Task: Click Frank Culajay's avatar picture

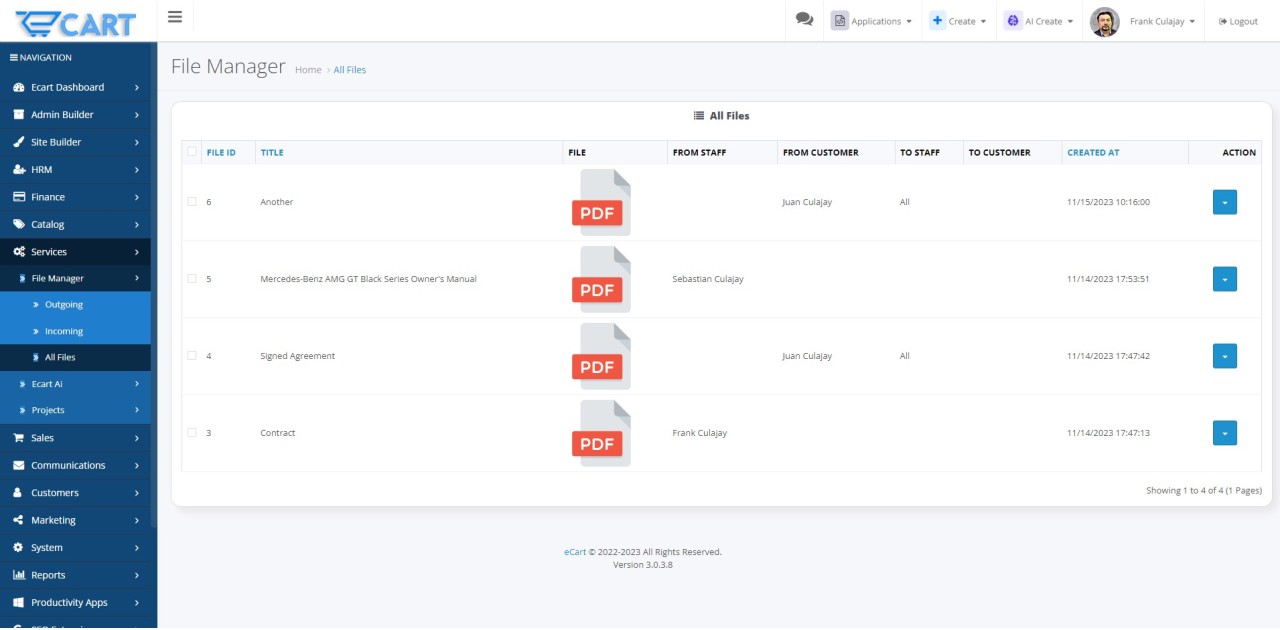Action: (1104, 21)
